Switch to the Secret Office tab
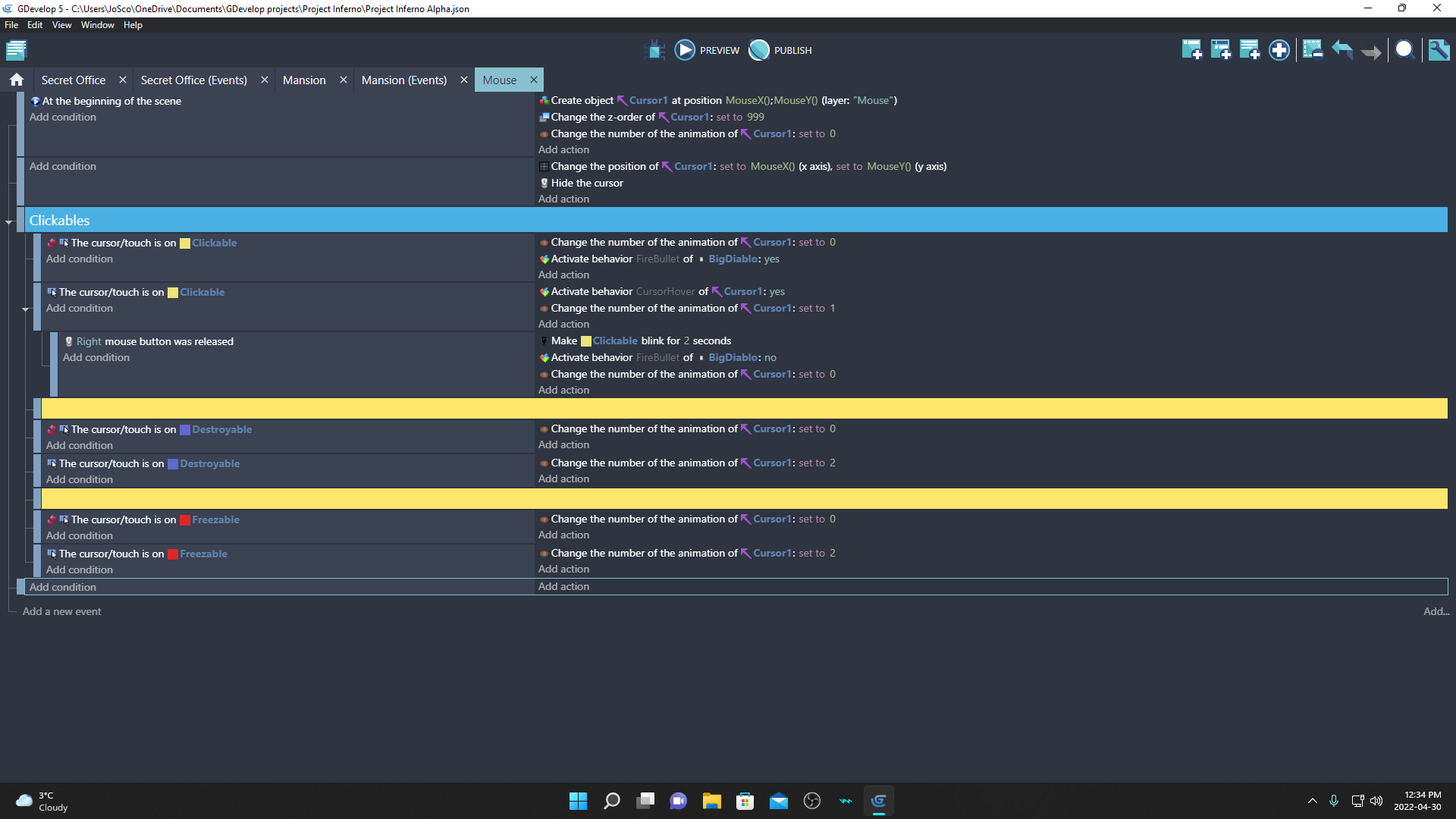 (74, 80)
